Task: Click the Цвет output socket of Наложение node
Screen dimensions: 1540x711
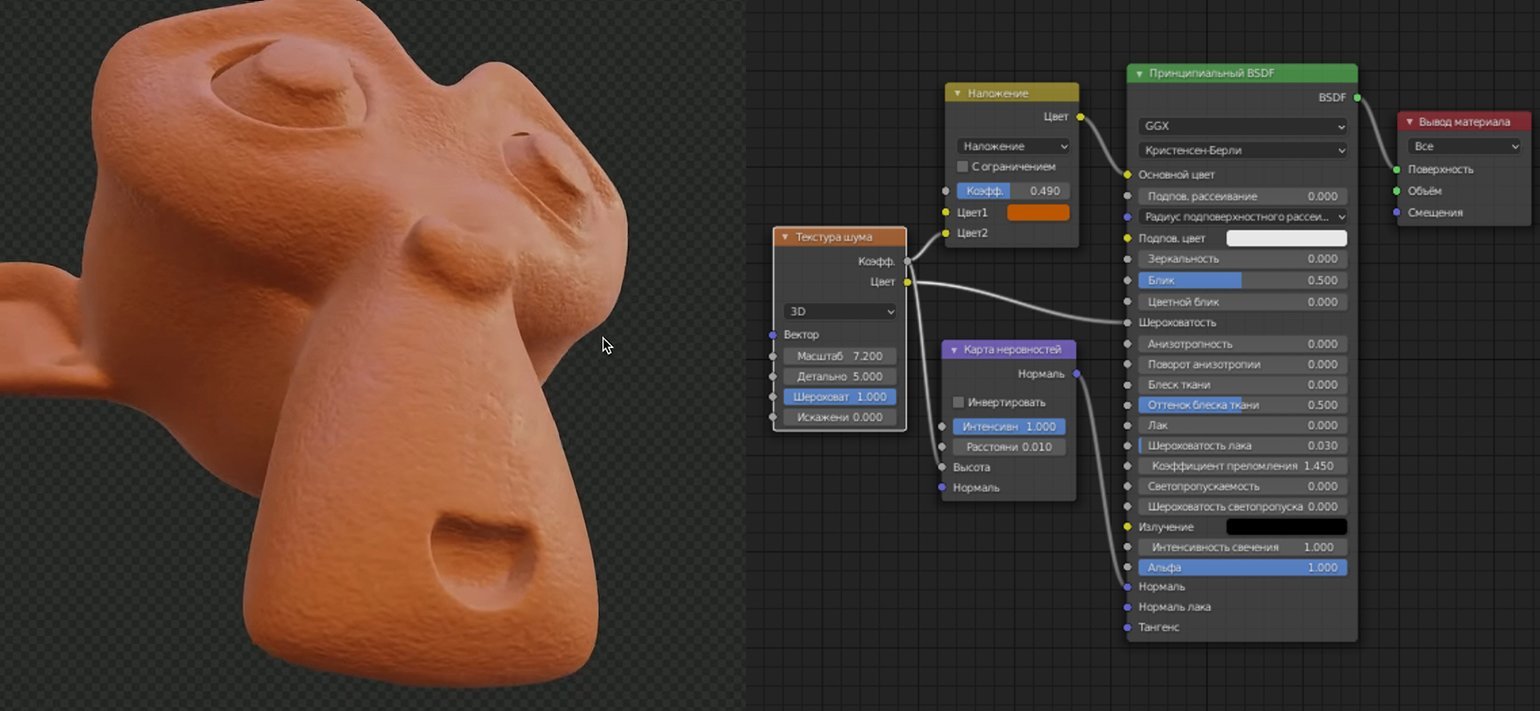Action: click(1080, 117)
